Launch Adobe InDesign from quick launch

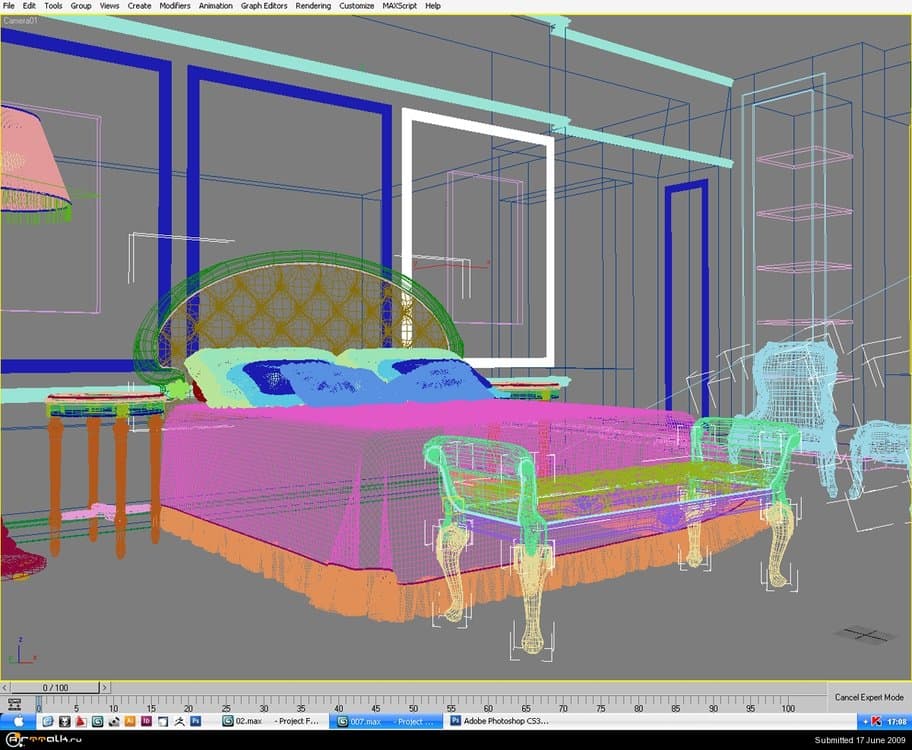click(146, 720)
